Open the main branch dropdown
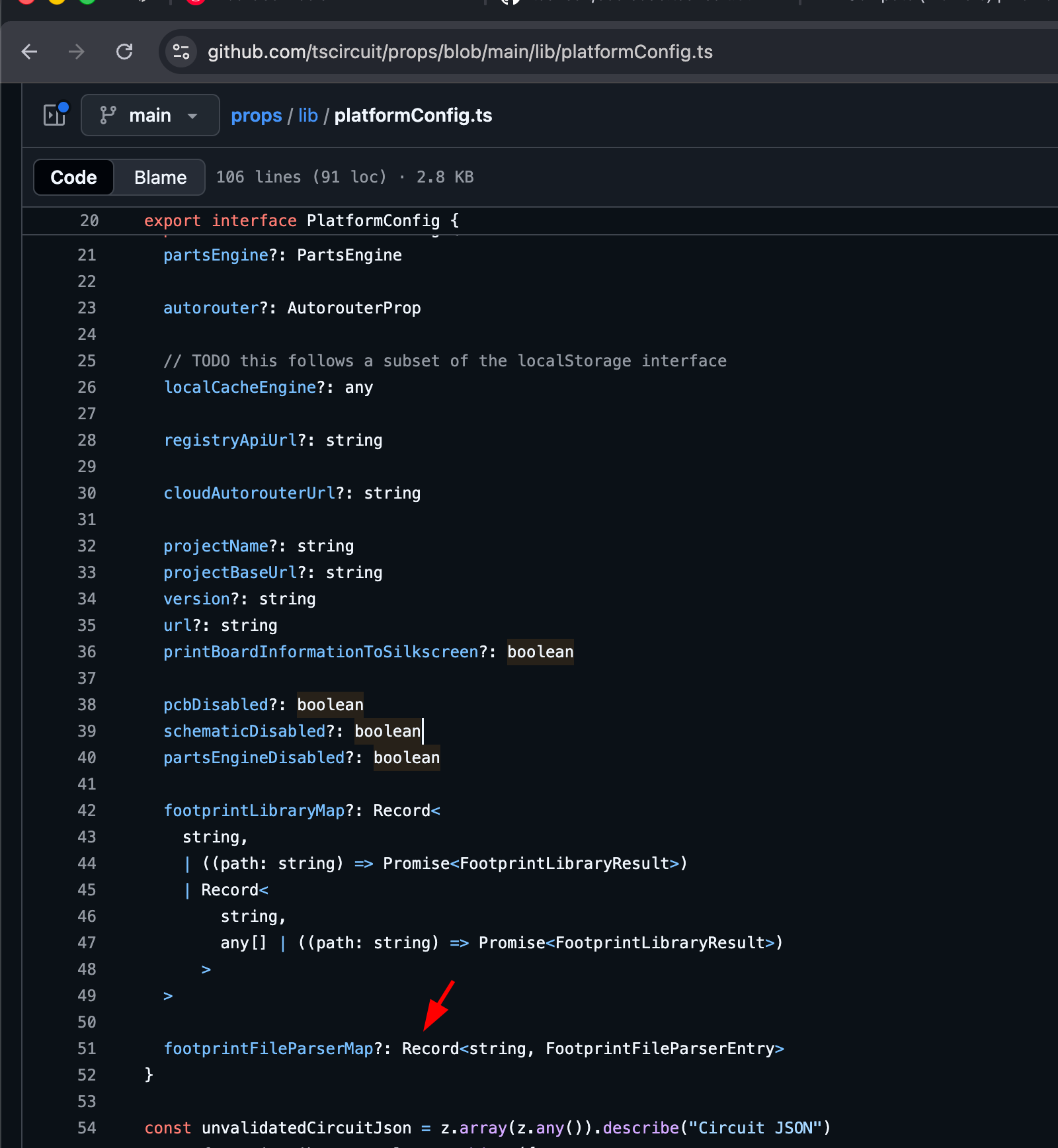Viewport: 1058px width, 1148px height. point(149,115)
